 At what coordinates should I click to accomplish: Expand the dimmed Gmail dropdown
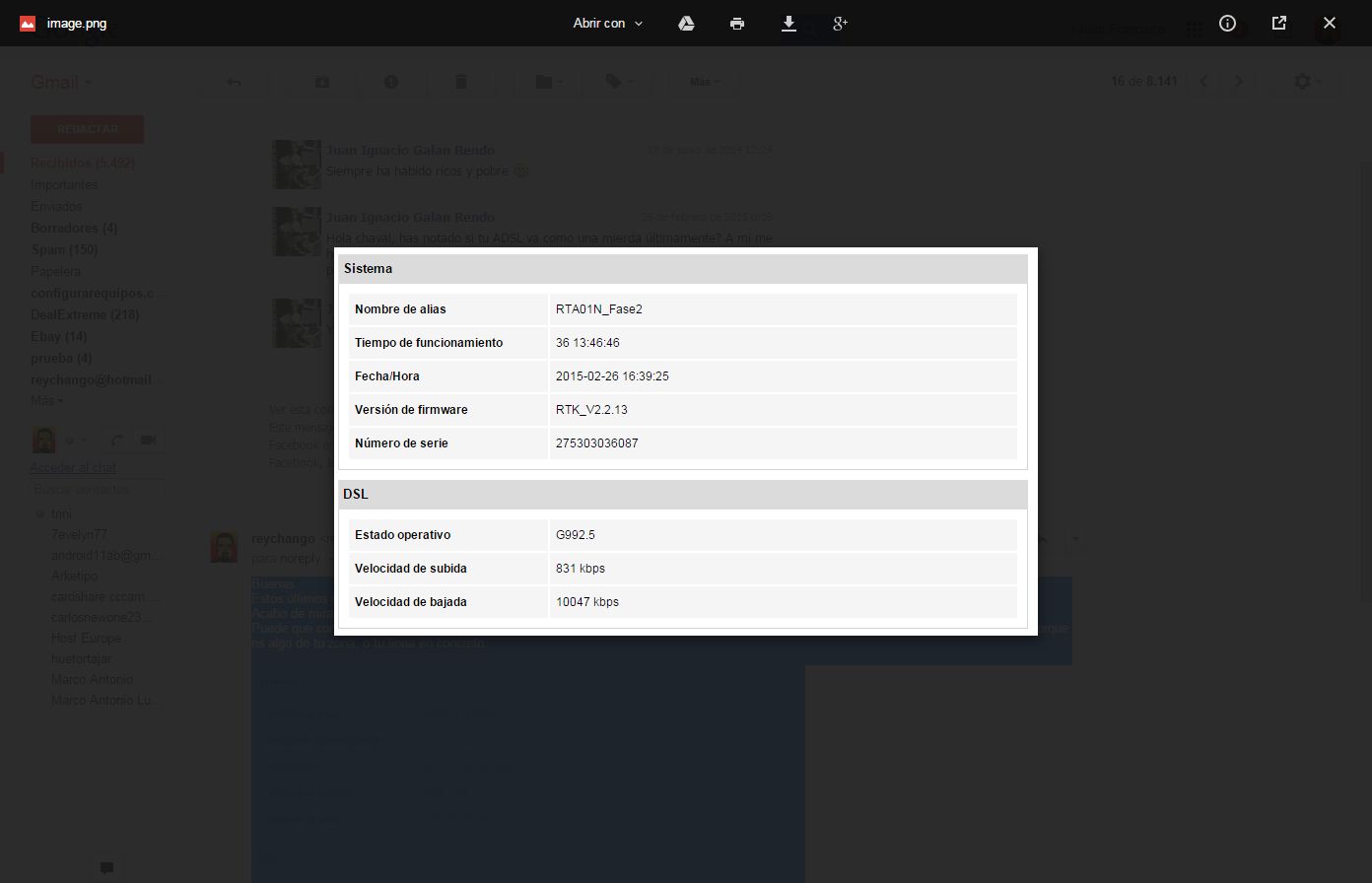tap(61, 82)
